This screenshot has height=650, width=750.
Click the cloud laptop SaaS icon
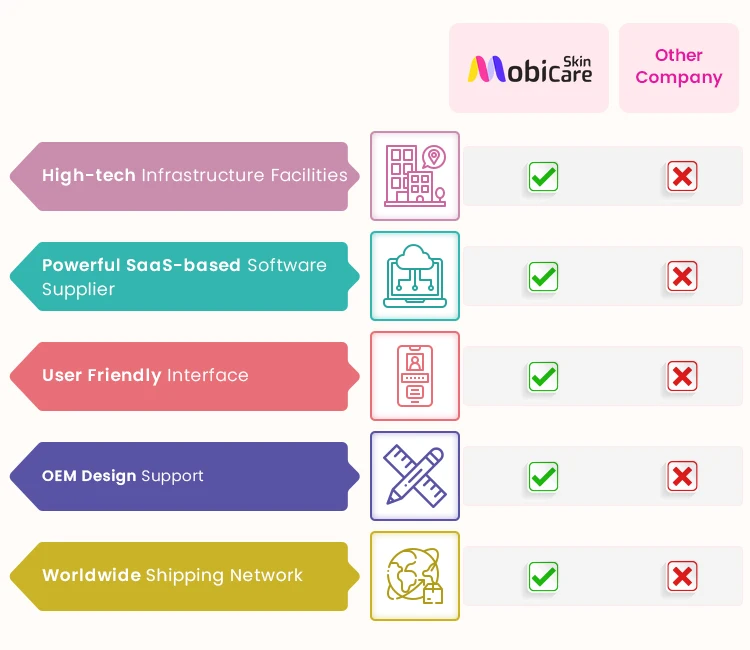point(415,276)
